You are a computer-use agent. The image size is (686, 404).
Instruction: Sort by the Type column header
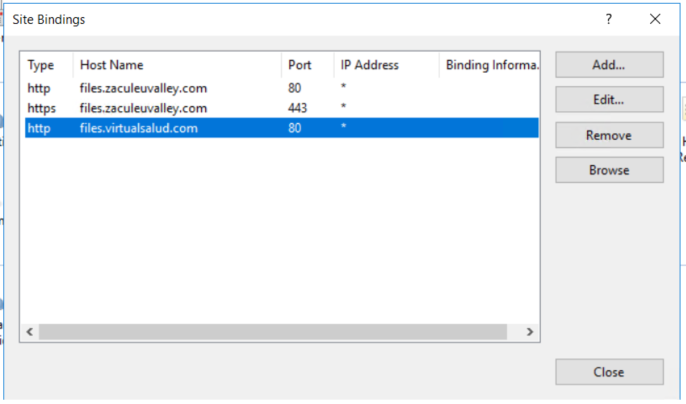coord(47,65)
